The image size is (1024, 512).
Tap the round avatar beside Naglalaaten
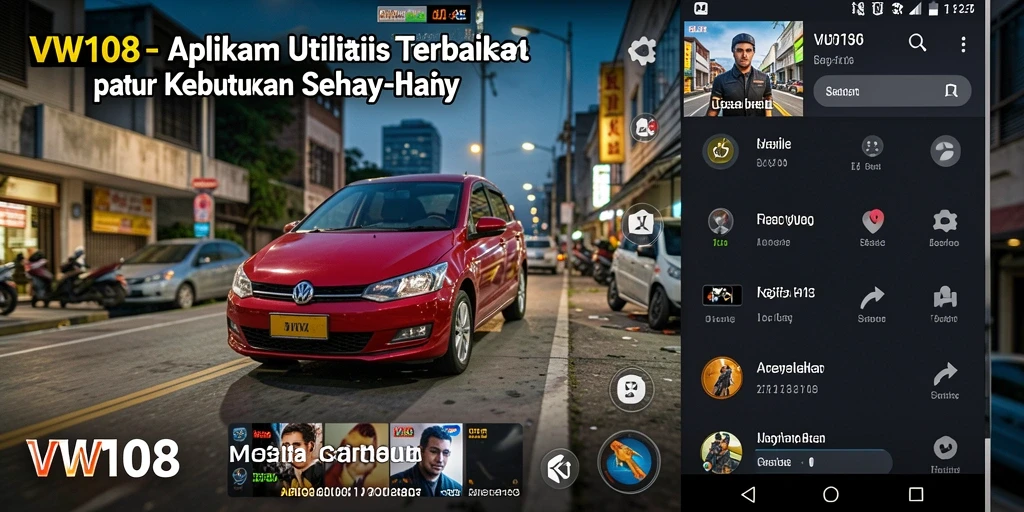tap(722, 453)
